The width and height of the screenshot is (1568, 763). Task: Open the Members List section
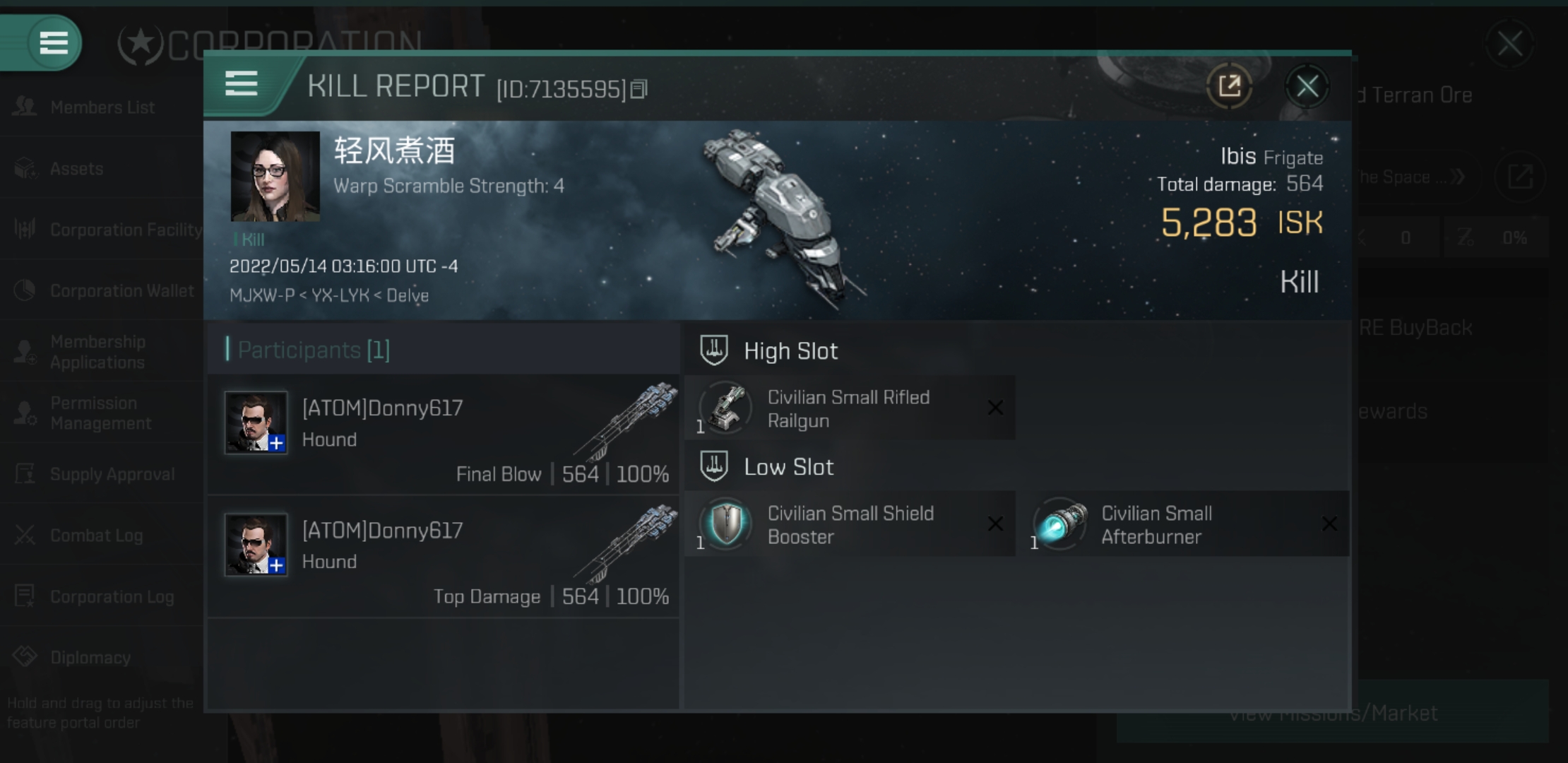pyautogui.click(x=101, y=107)
